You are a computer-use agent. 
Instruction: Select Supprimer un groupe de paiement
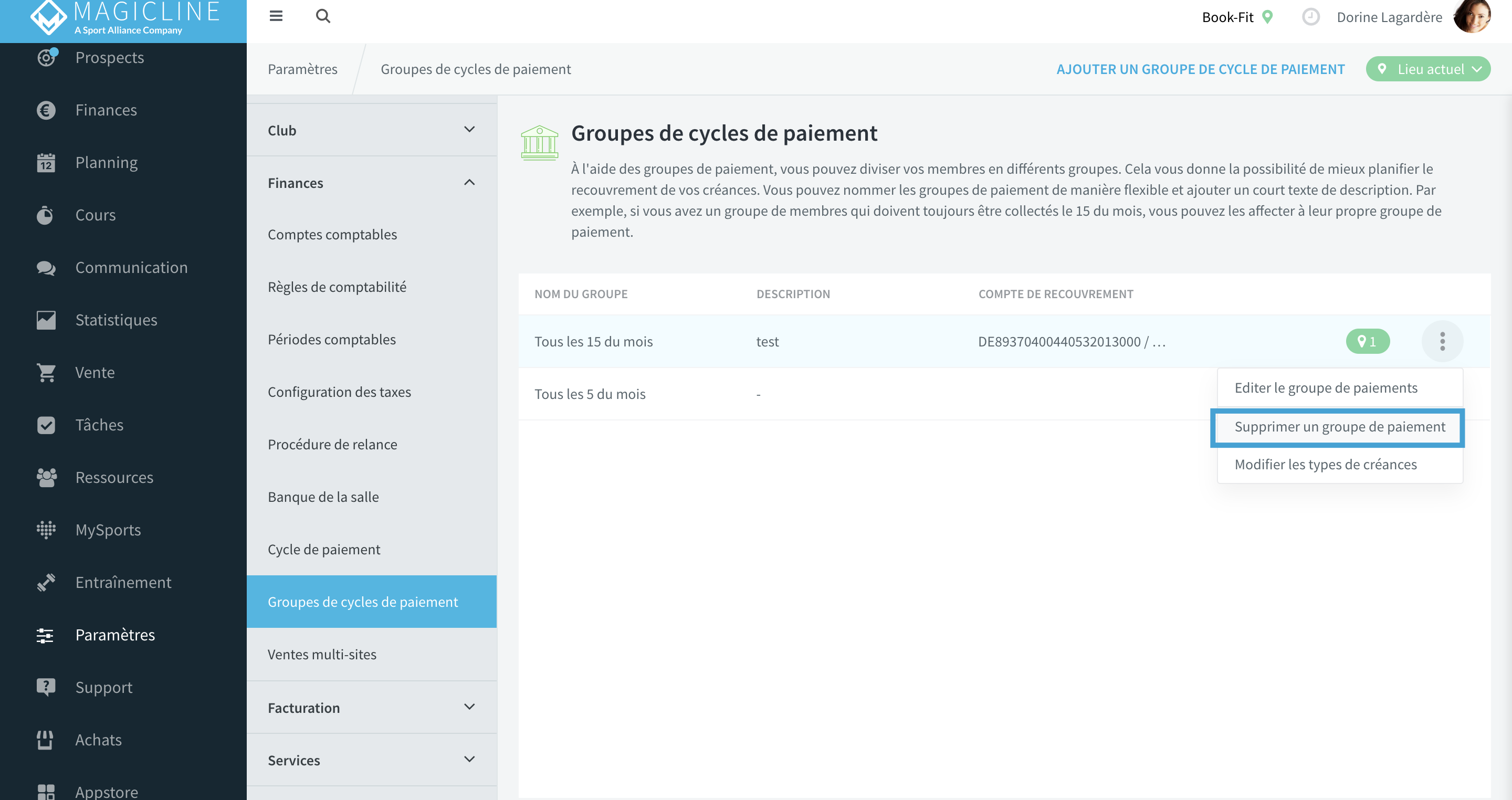click(1340, 427)
